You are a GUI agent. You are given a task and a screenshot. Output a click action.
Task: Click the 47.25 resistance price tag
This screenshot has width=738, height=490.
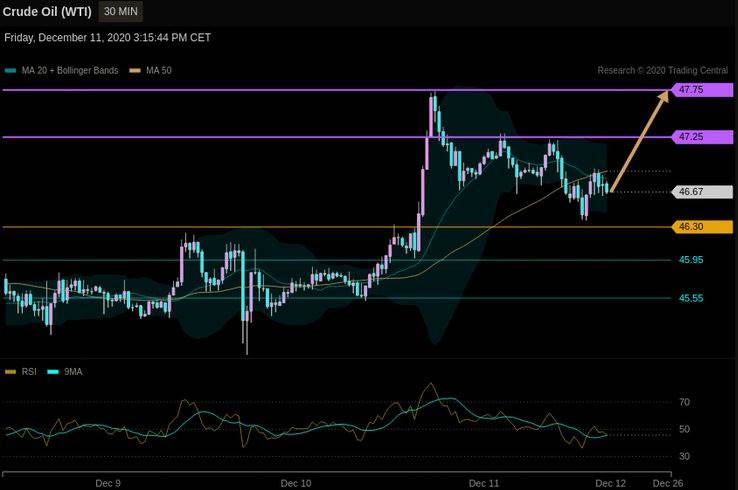coord(702,137)
